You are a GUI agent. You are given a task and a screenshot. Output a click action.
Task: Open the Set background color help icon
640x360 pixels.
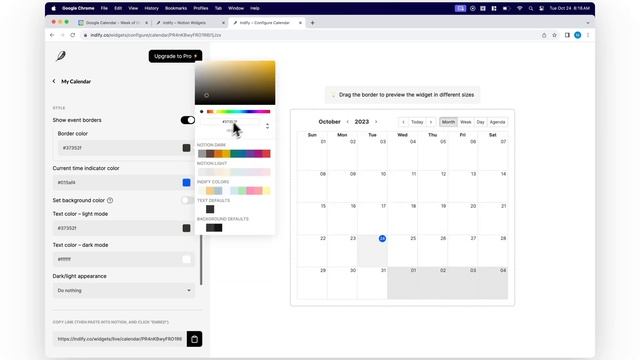pos(110,200)
